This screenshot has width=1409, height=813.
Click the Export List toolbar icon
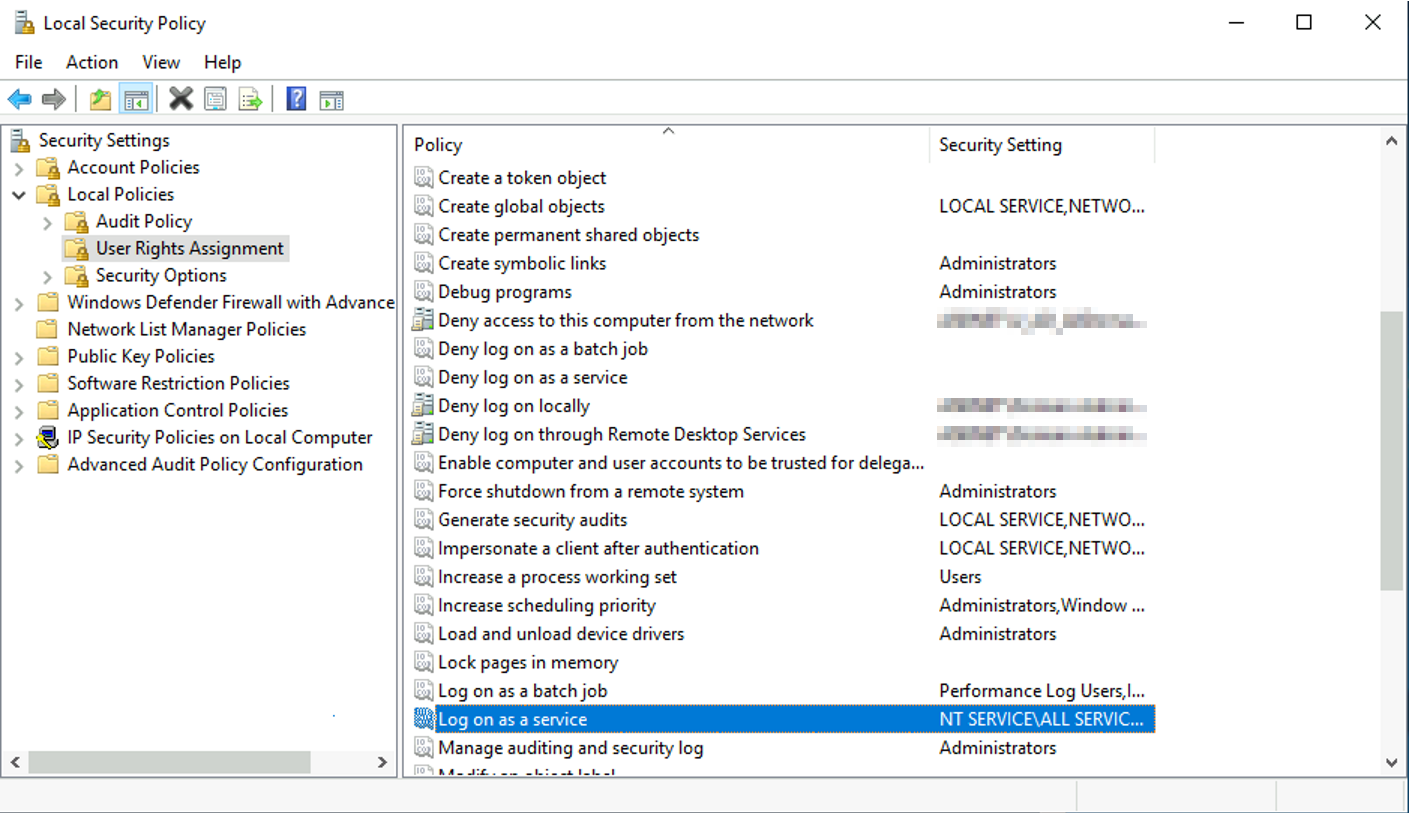250,99
